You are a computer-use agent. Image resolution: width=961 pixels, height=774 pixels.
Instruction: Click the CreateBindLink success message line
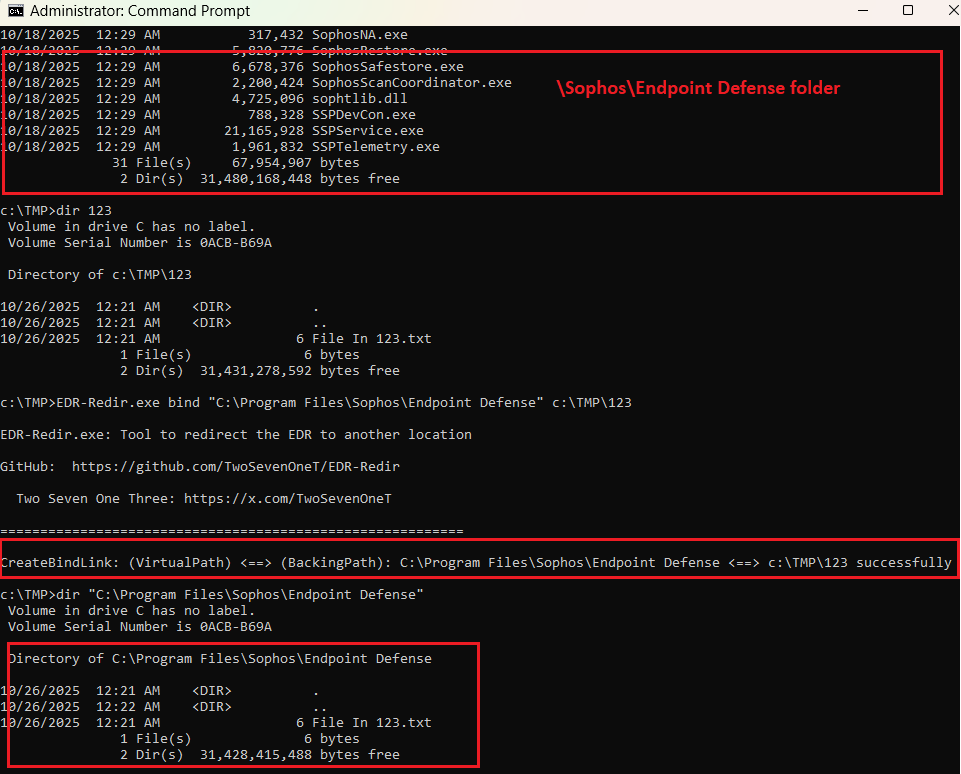pyautogui.click(x=476, y=563)
